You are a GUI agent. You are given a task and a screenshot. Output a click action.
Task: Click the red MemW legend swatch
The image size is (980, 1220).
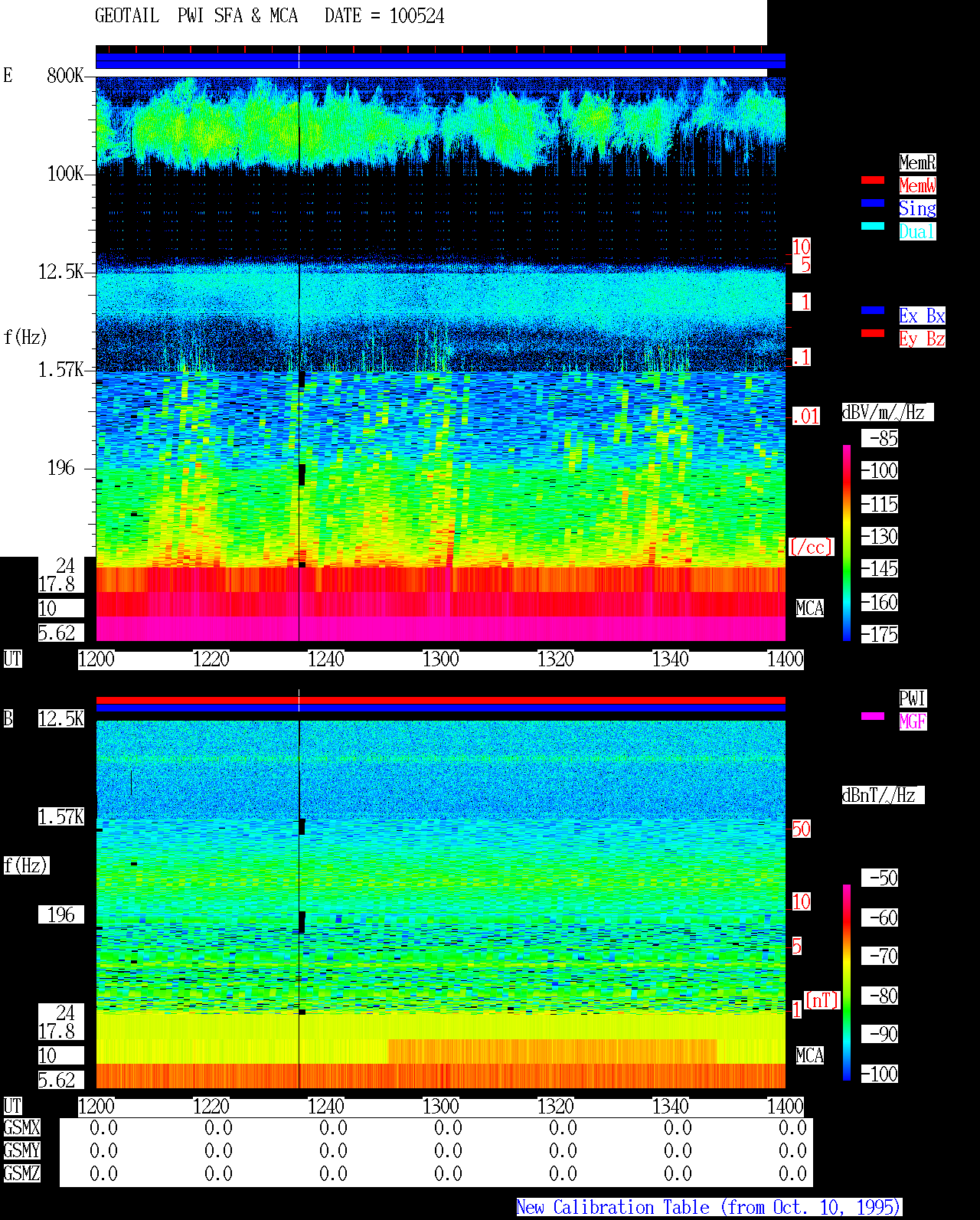tap(873, 180)
